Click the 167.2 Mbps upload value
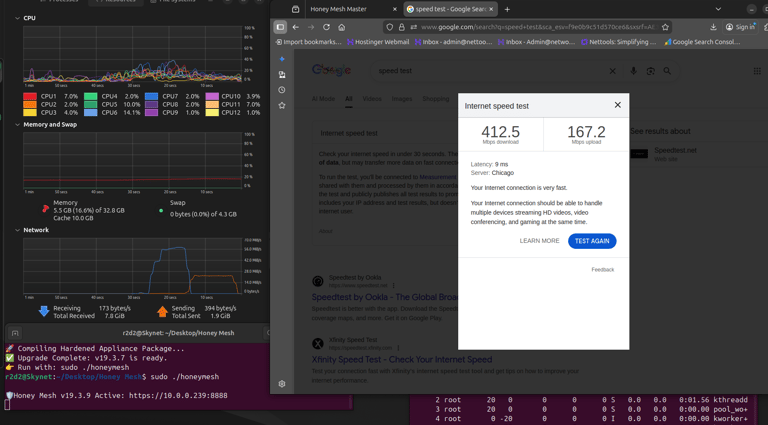This screenshot has height=425, width=768. [x=586, y=134]
